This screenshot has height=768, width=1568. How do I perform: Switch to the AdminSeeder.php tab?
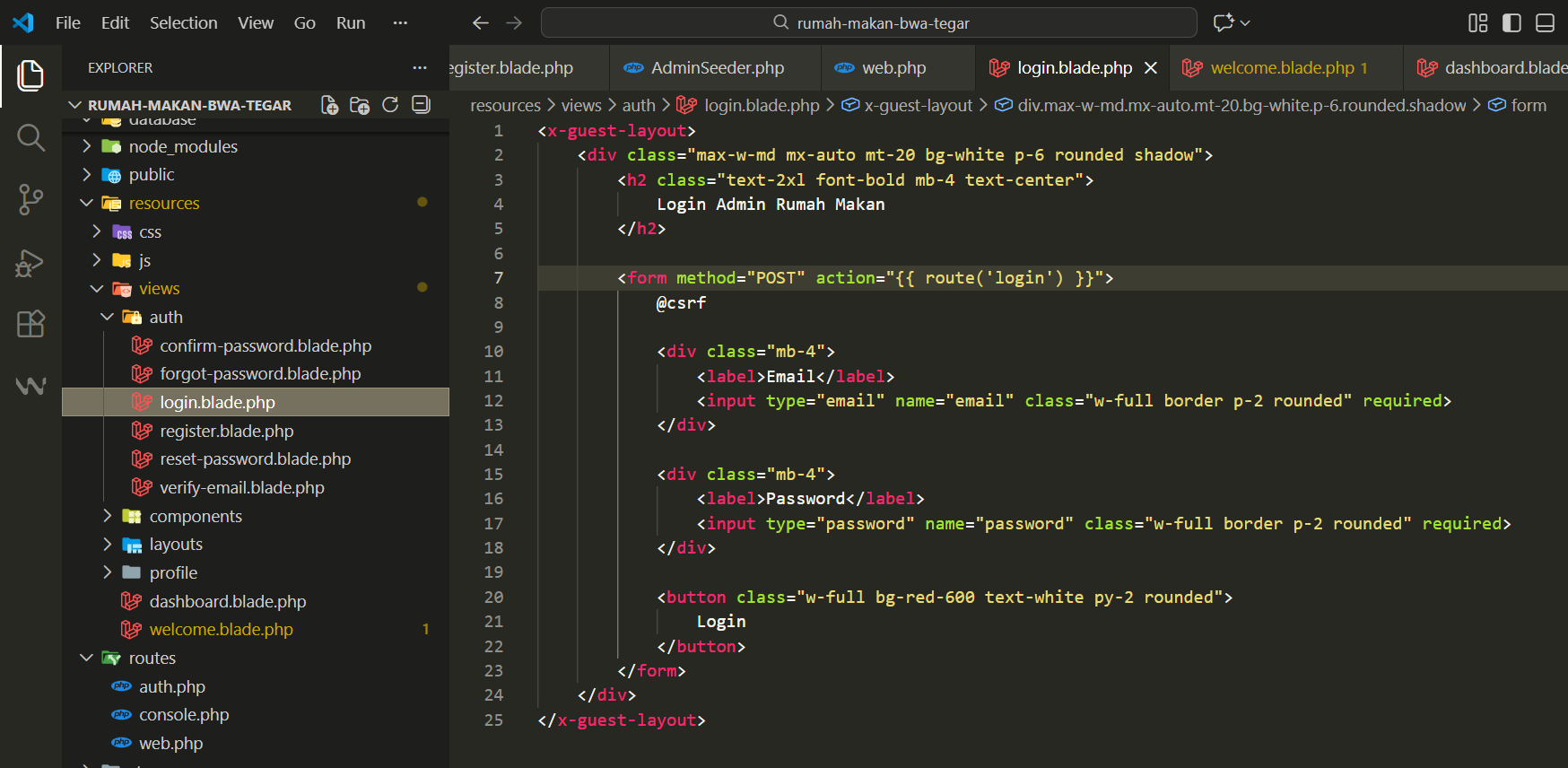pyautogui.click(x=717, y=68)
